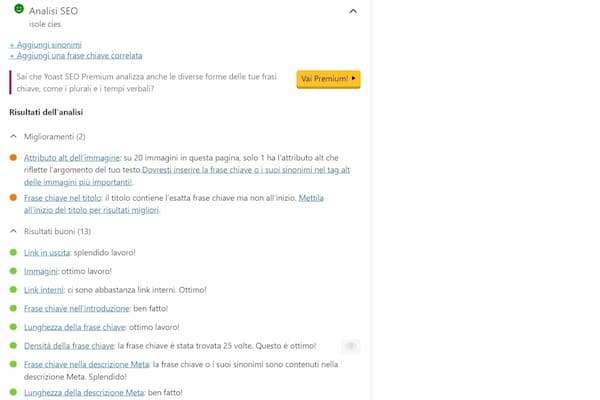
Task: Click orange bullet next to Frase chiave nel titolo
Action: pos(13,199)
